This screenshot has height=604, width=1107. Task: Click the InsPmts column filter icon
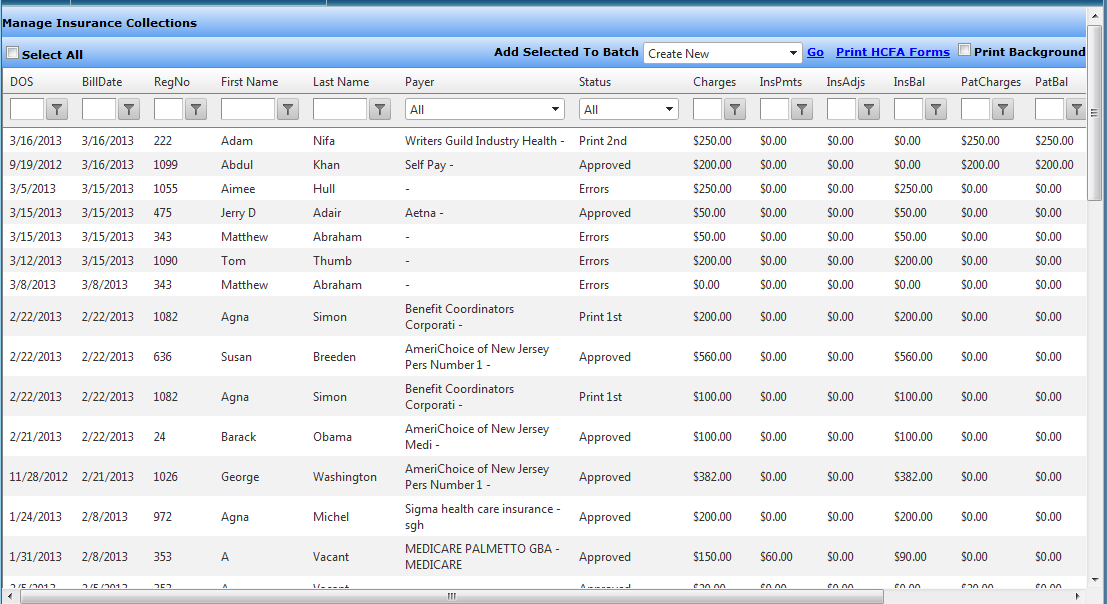802,109
